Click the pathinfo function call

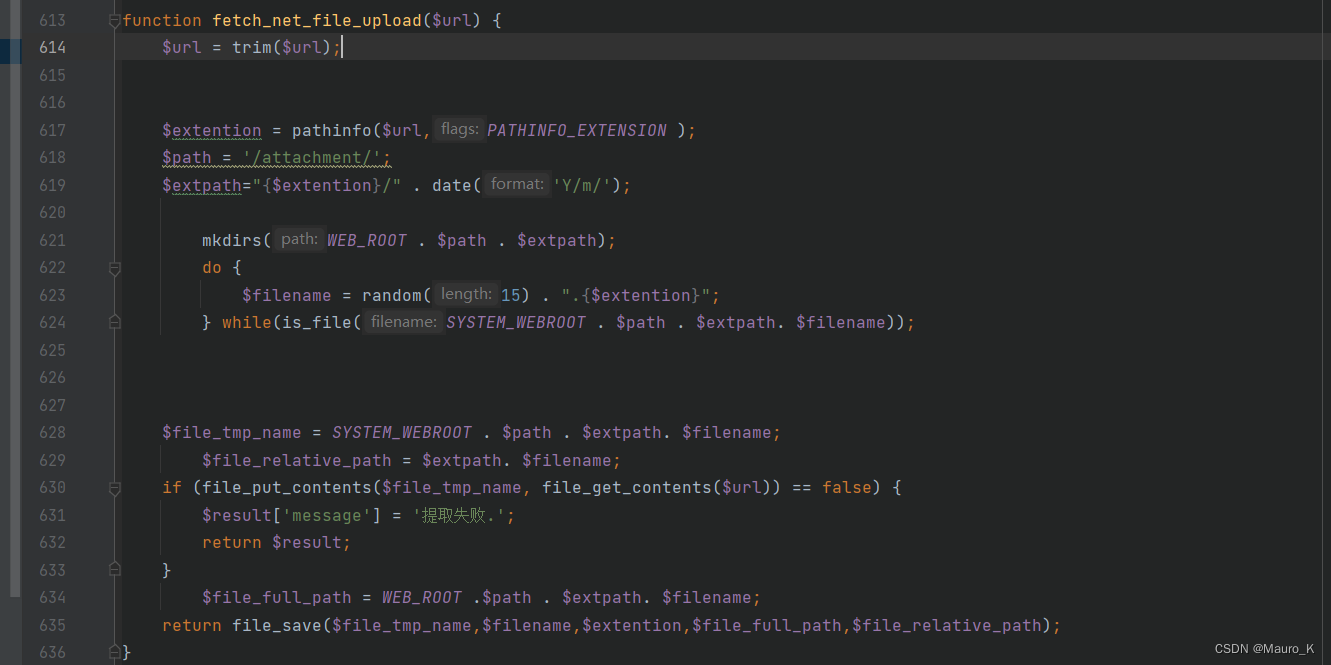[x=332, y=130]
